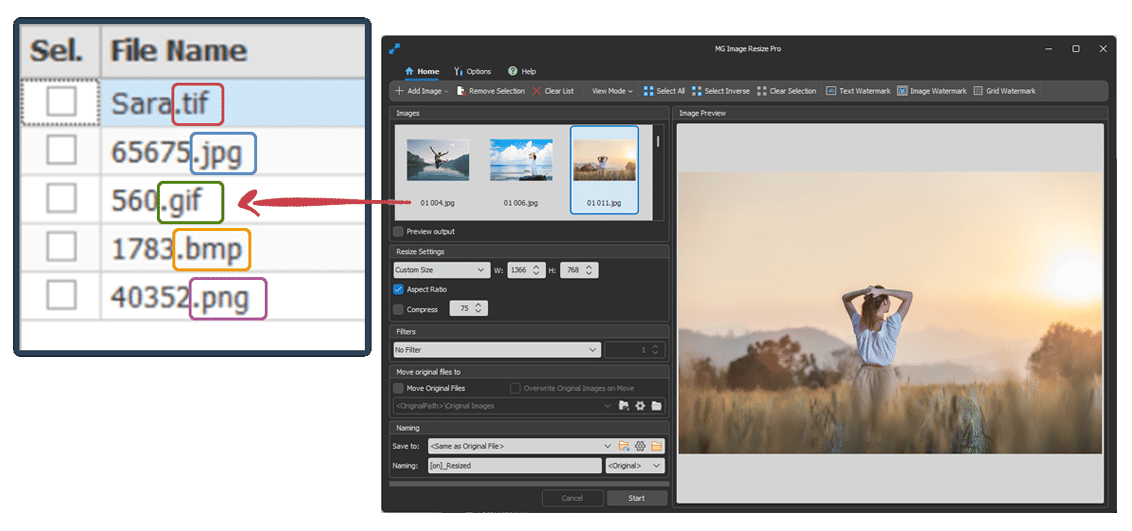Open the Grid Watermark tool
The width and height of the screenshot is (1132, 531).
pyautogui.click(x=1004, y=91)
